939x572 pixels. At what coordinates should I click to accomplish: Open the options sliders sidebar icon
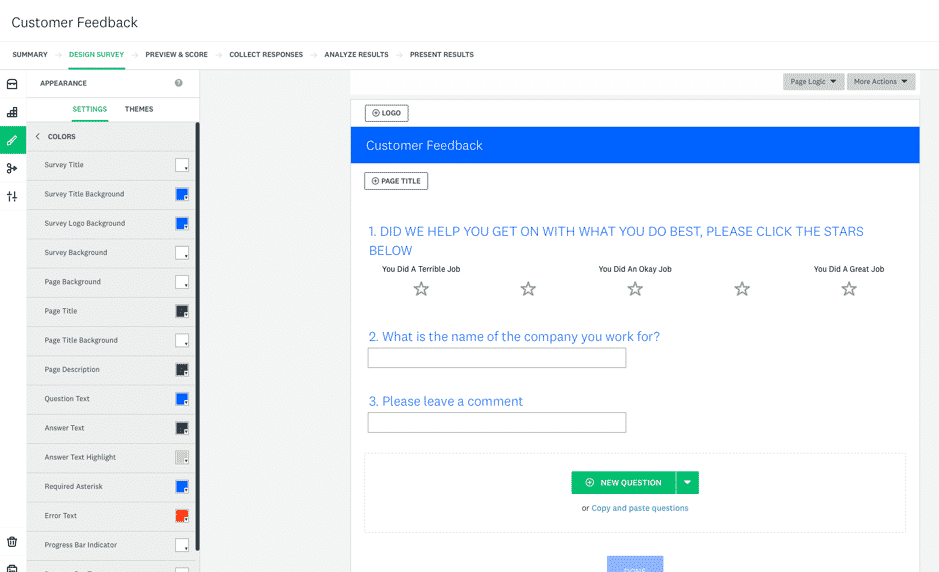tap(12, 196)
